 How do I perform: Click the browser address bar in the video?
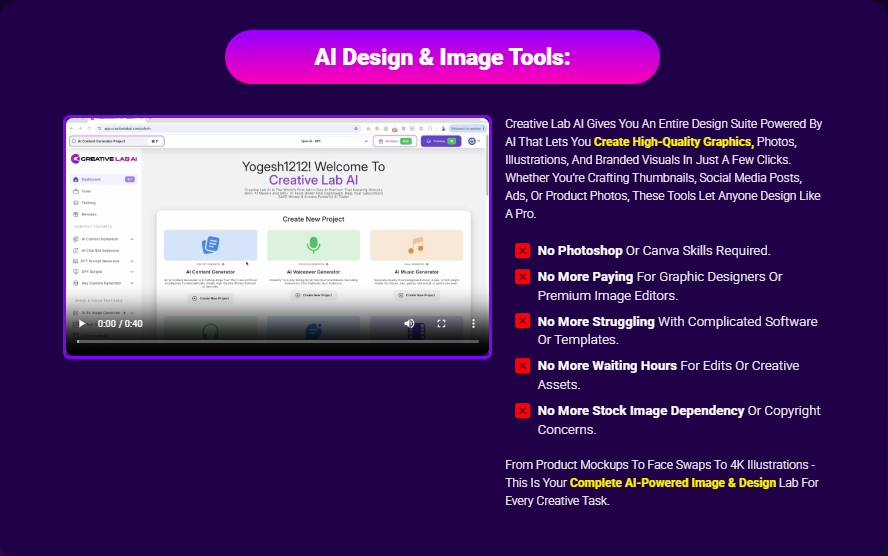[227, 129]
